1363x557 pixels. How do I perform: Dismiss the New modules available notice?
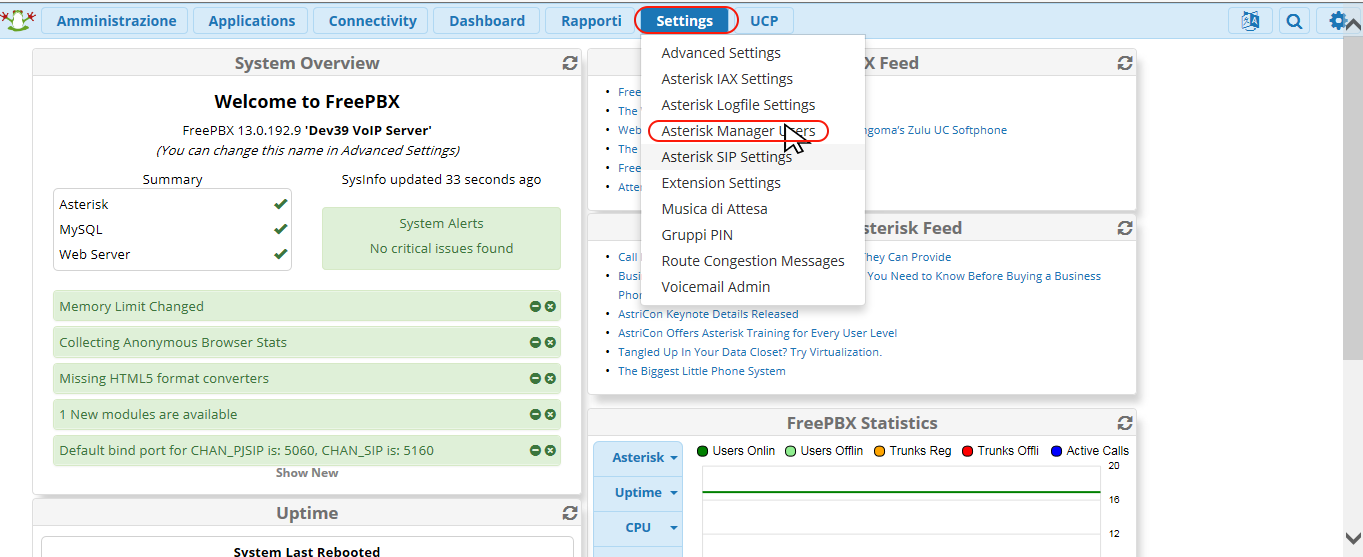[x=550, y=414]
